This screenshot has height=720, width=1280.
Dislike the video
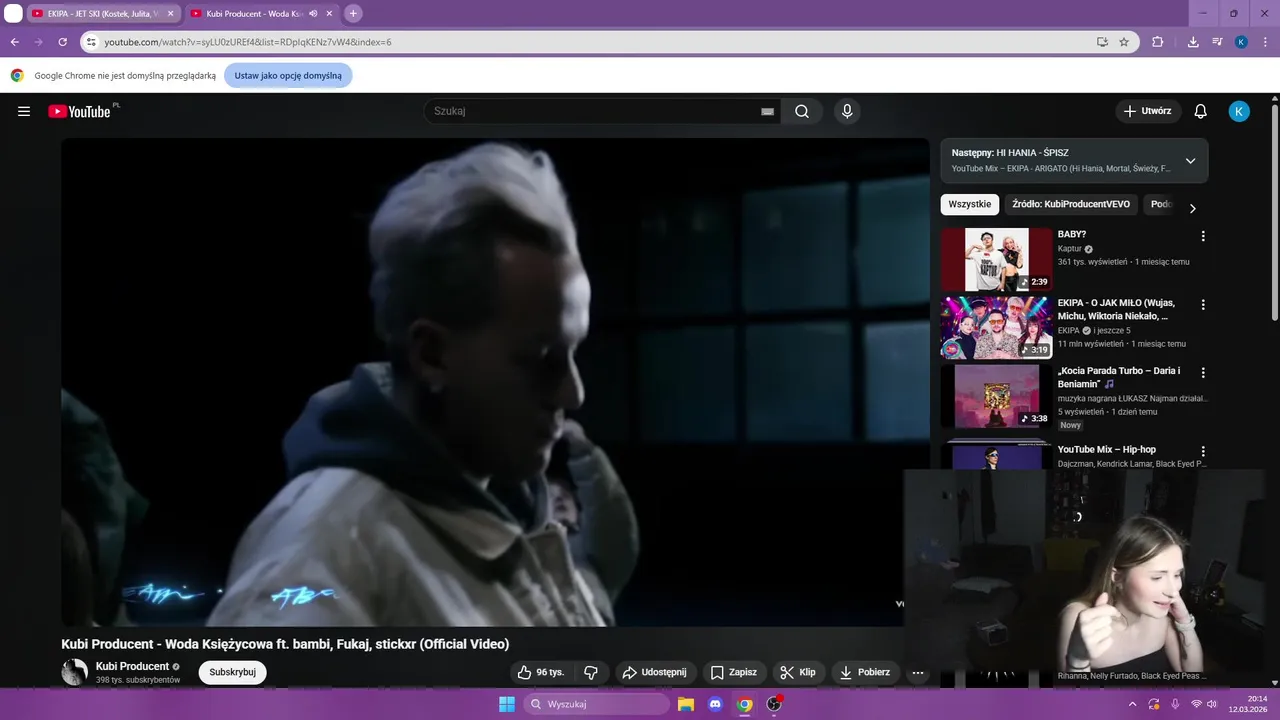(x=591, y=672)
